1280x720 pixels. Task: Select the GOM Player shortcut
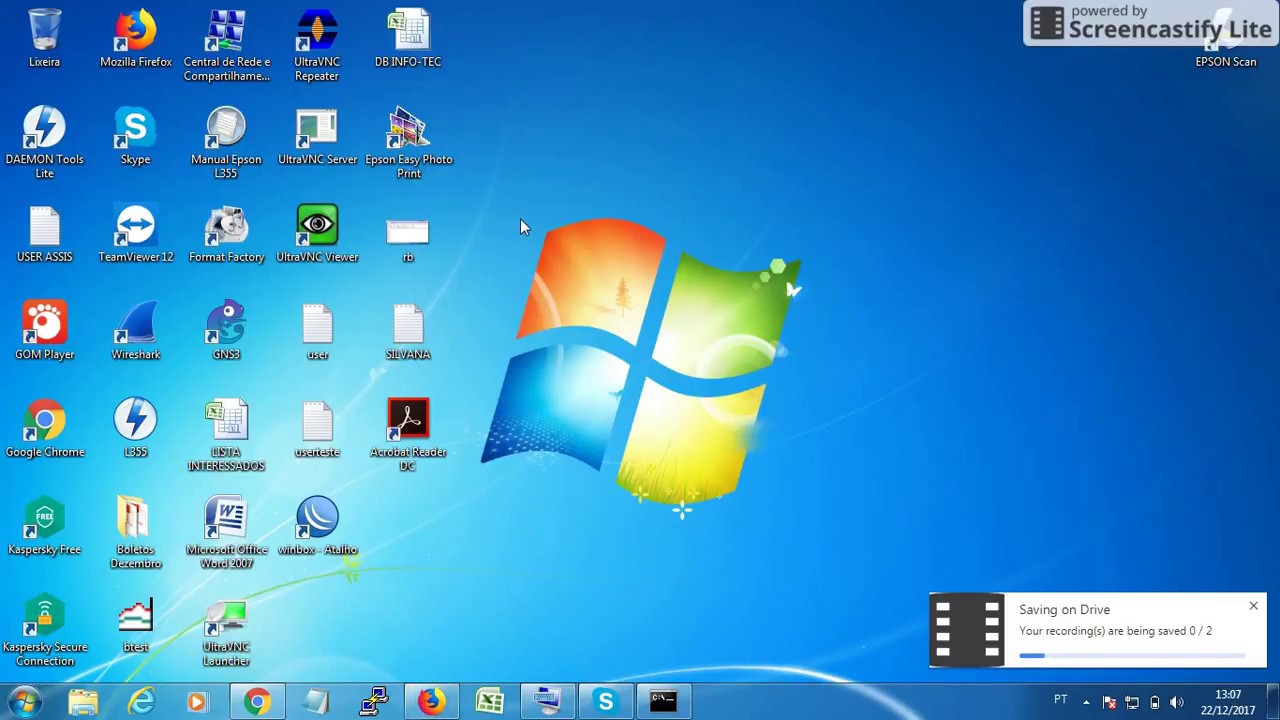(44, 331)
